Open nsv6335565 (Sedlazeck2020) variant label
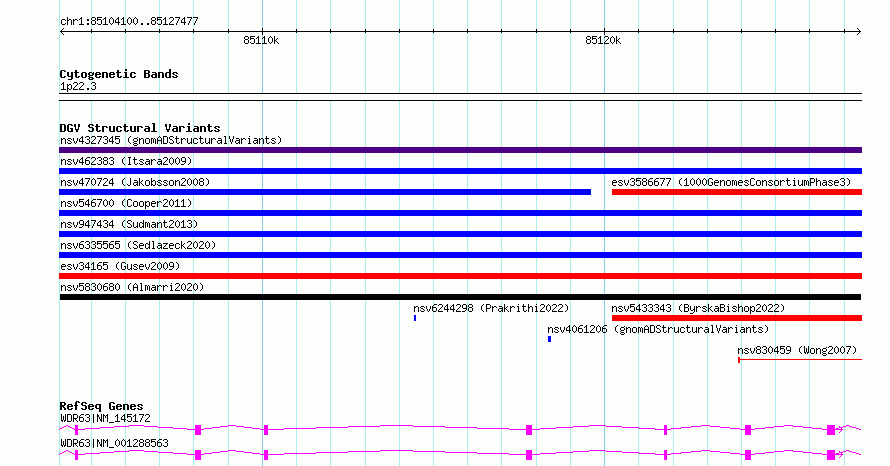 [x=138, y=245]
